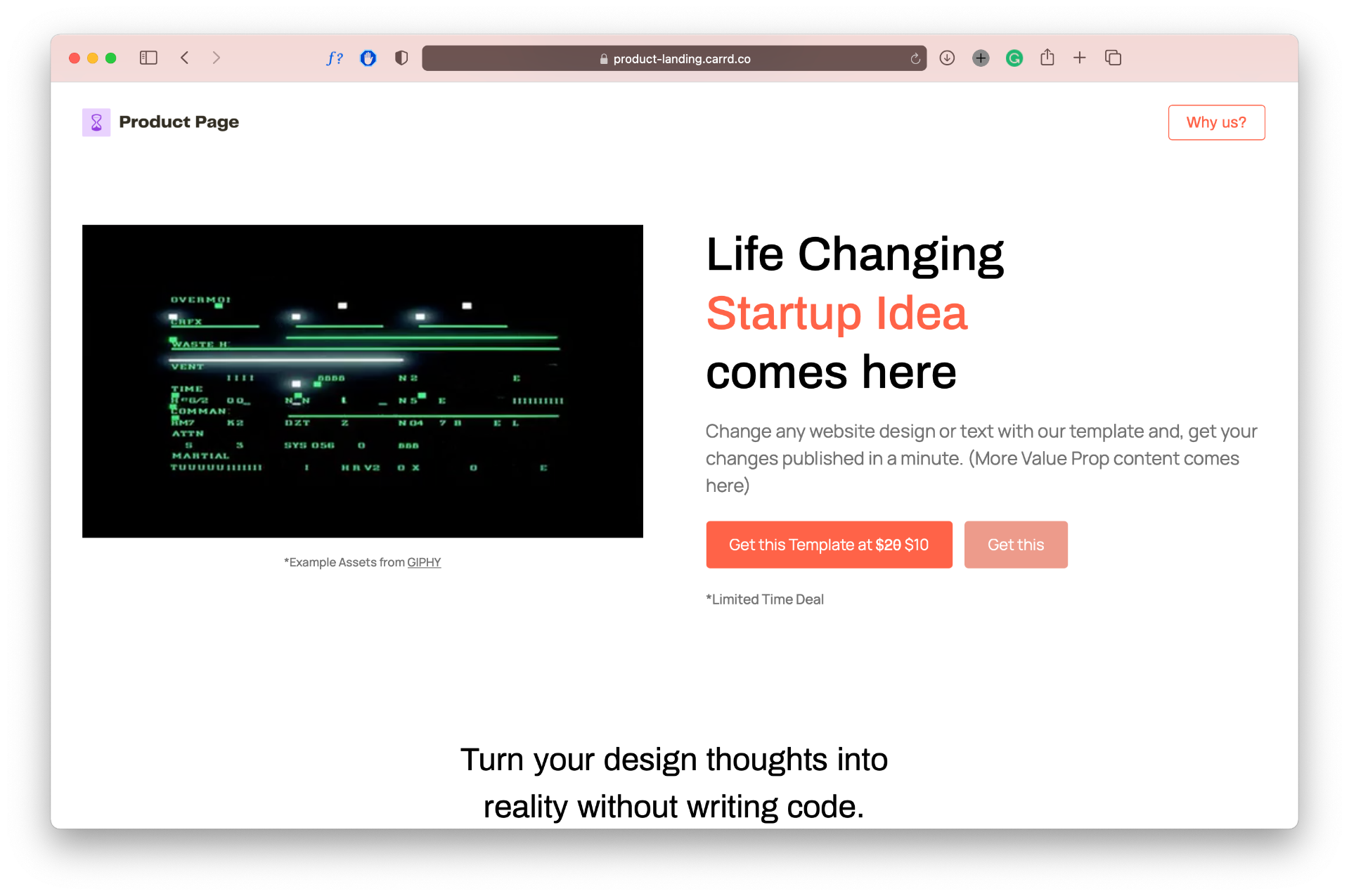Image resolution: width=1349 pixels, height=896 pixels.
Task: Show the Safari downloads list
Action: point(947,58)
